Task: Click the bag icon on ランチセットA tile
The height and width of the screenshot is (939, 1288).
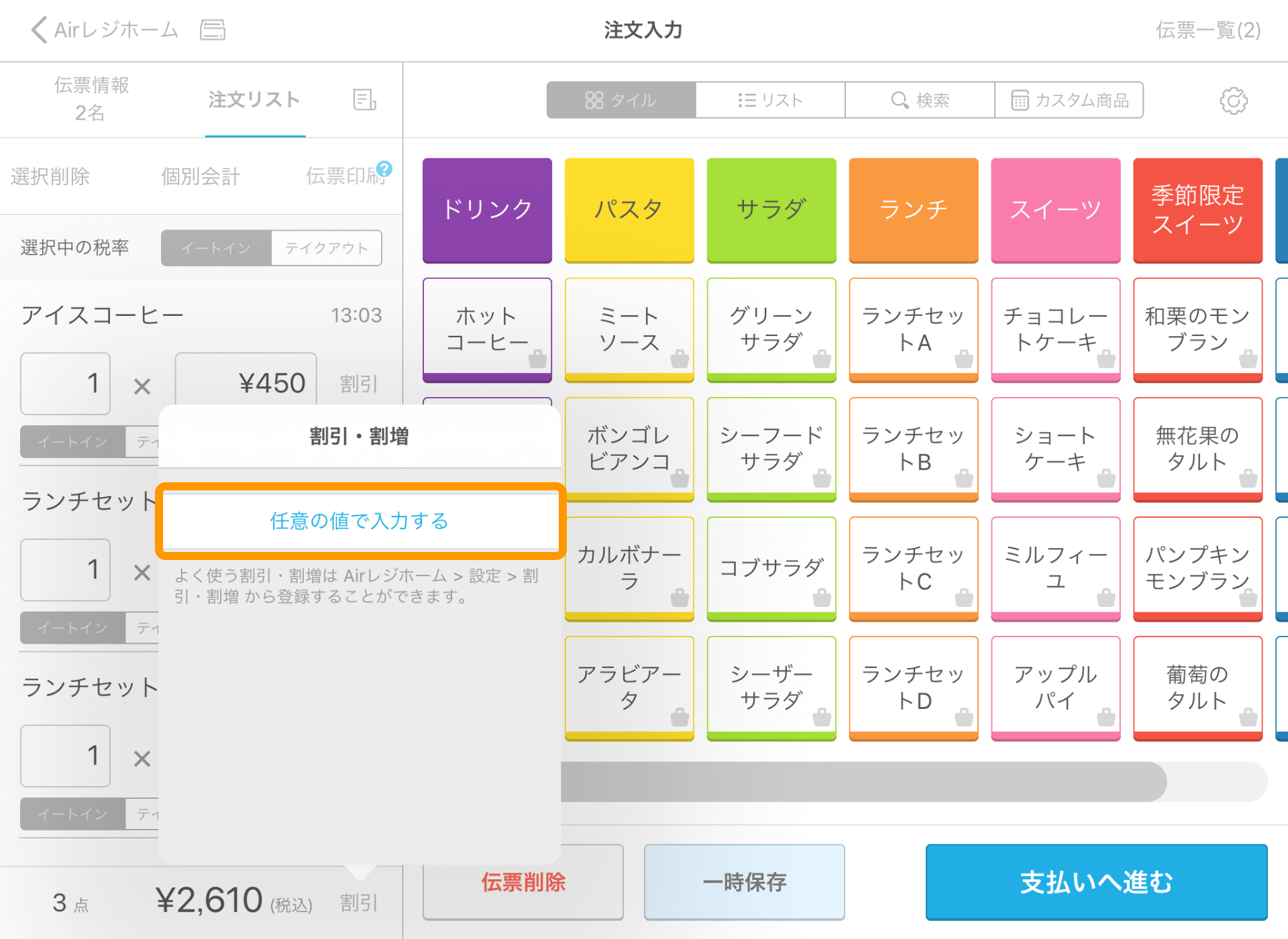Action: (x=964, y=360)
